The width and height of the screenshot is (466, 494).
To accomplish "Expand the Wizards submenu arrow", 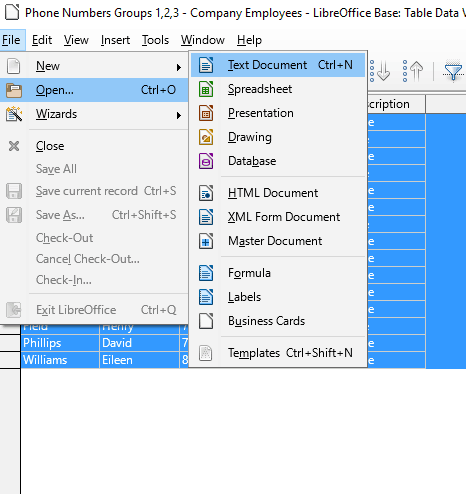I will (179, 115).
